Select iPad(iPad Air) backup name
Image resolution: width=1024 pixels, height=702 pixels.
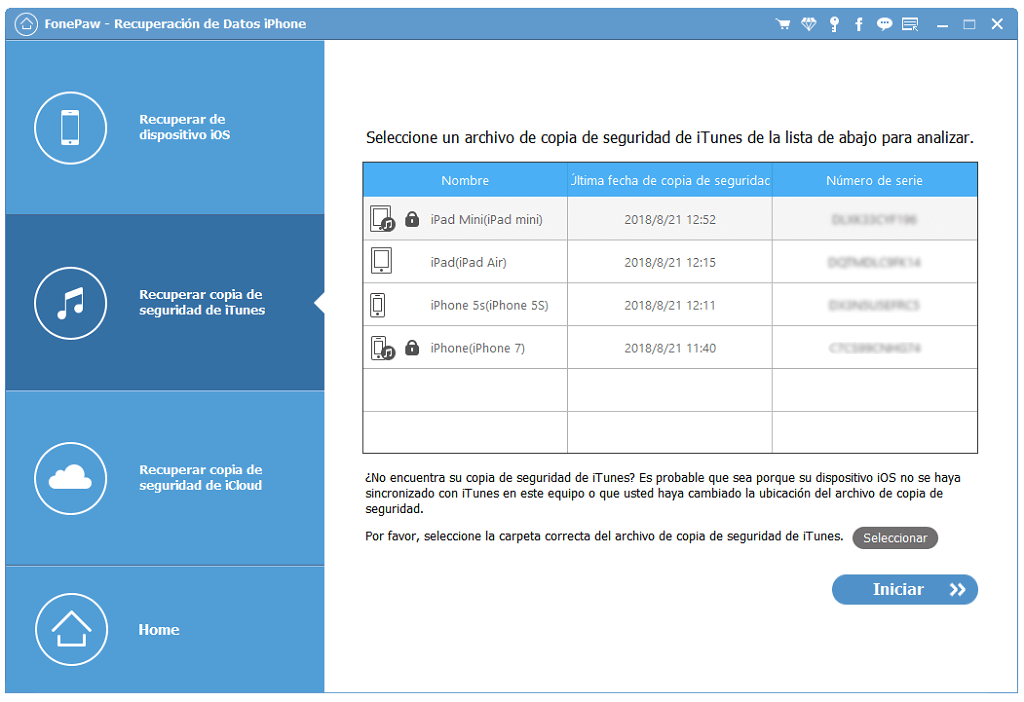coord(468,263)
